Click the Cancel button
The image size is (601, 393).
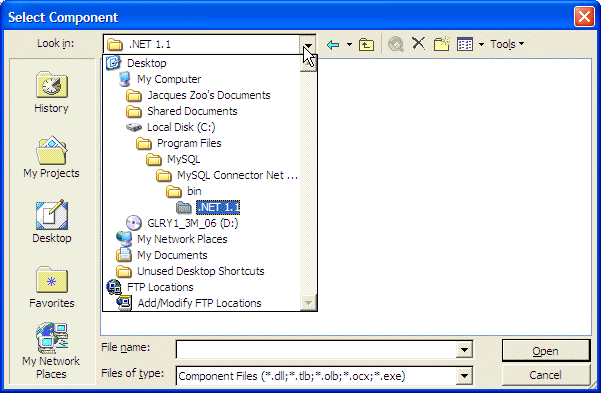(x=546, y=375)
